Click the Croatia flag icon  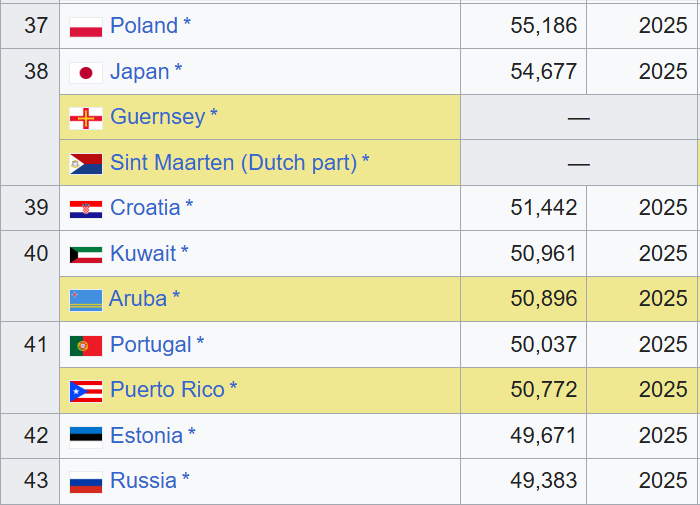86,209
